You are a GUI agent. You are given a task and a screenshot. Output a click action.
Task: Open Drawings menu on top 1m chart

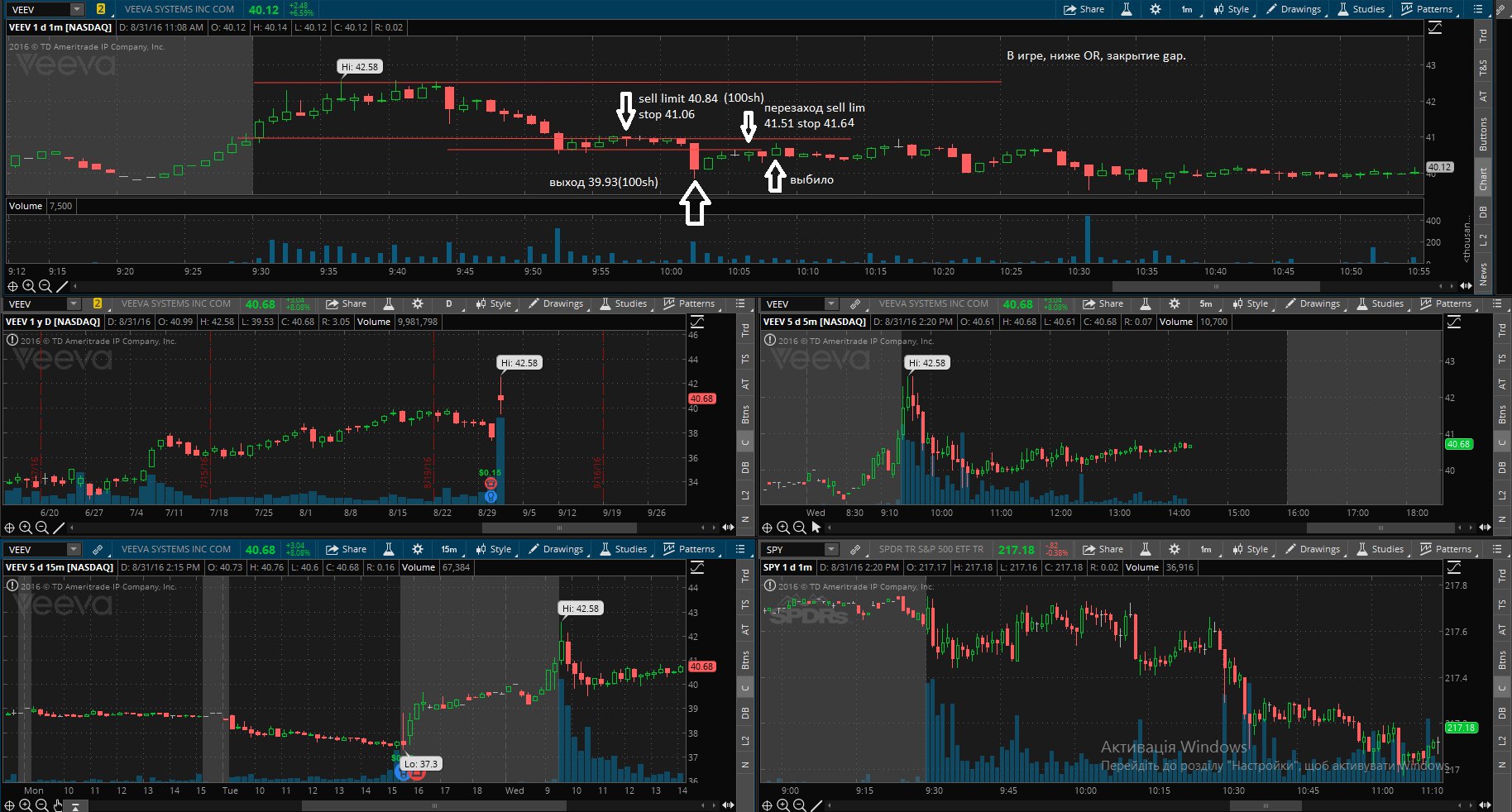pos(1294,9)
